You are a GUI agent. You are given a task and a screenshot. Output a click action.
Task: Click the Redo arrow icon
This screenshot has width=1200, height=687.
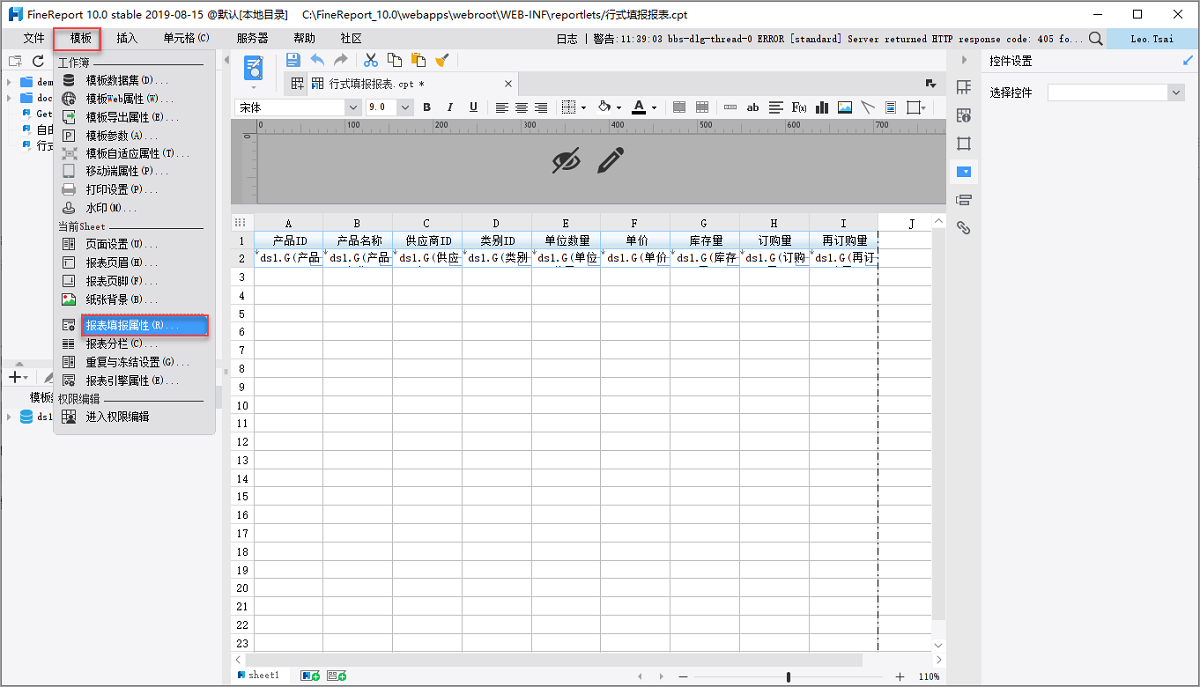(341, 60)
